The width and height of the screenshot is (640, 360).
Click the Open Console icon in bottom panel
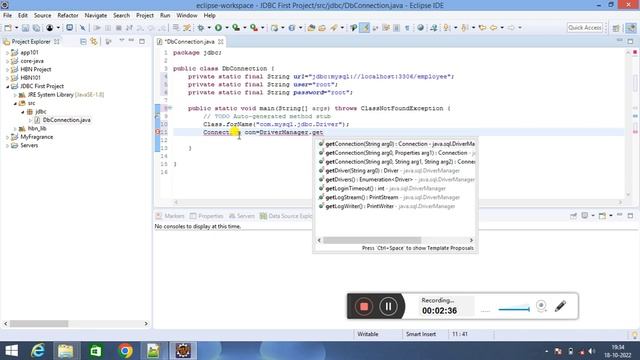[x=602, y=216]
